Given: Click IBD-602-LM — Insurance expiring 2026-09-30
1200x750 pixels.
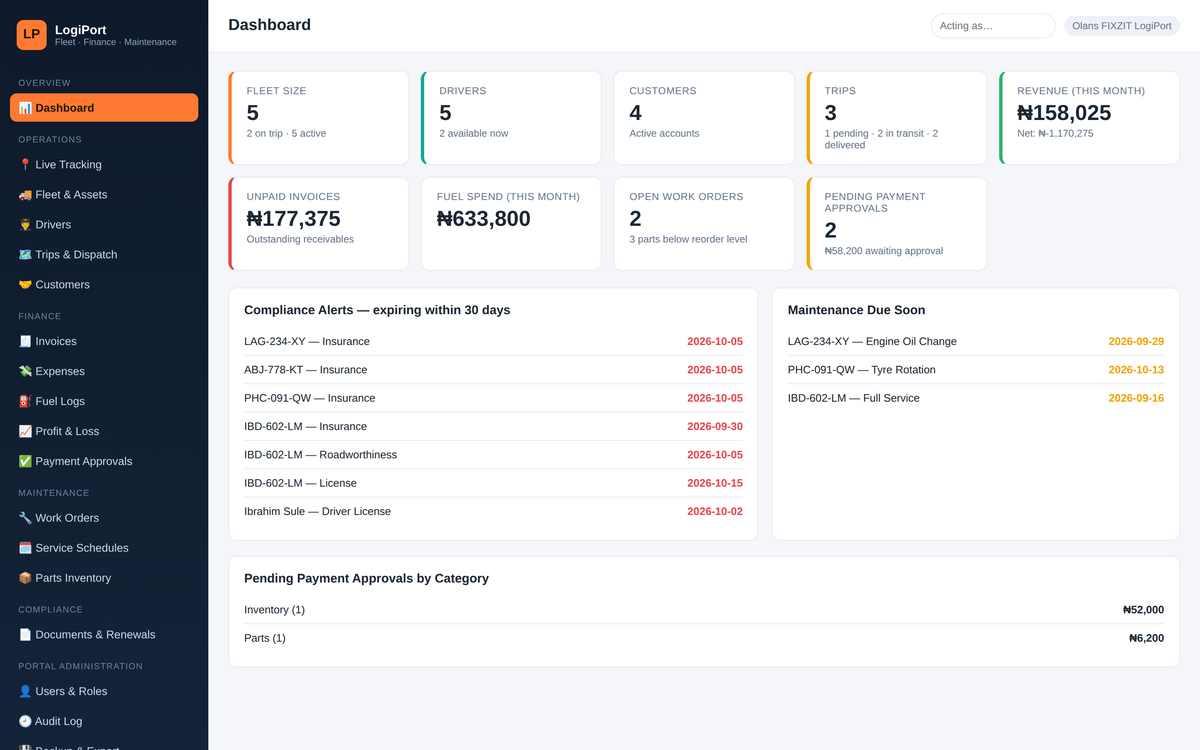Looking at the screenshot, I should click(x=493, y=427).
